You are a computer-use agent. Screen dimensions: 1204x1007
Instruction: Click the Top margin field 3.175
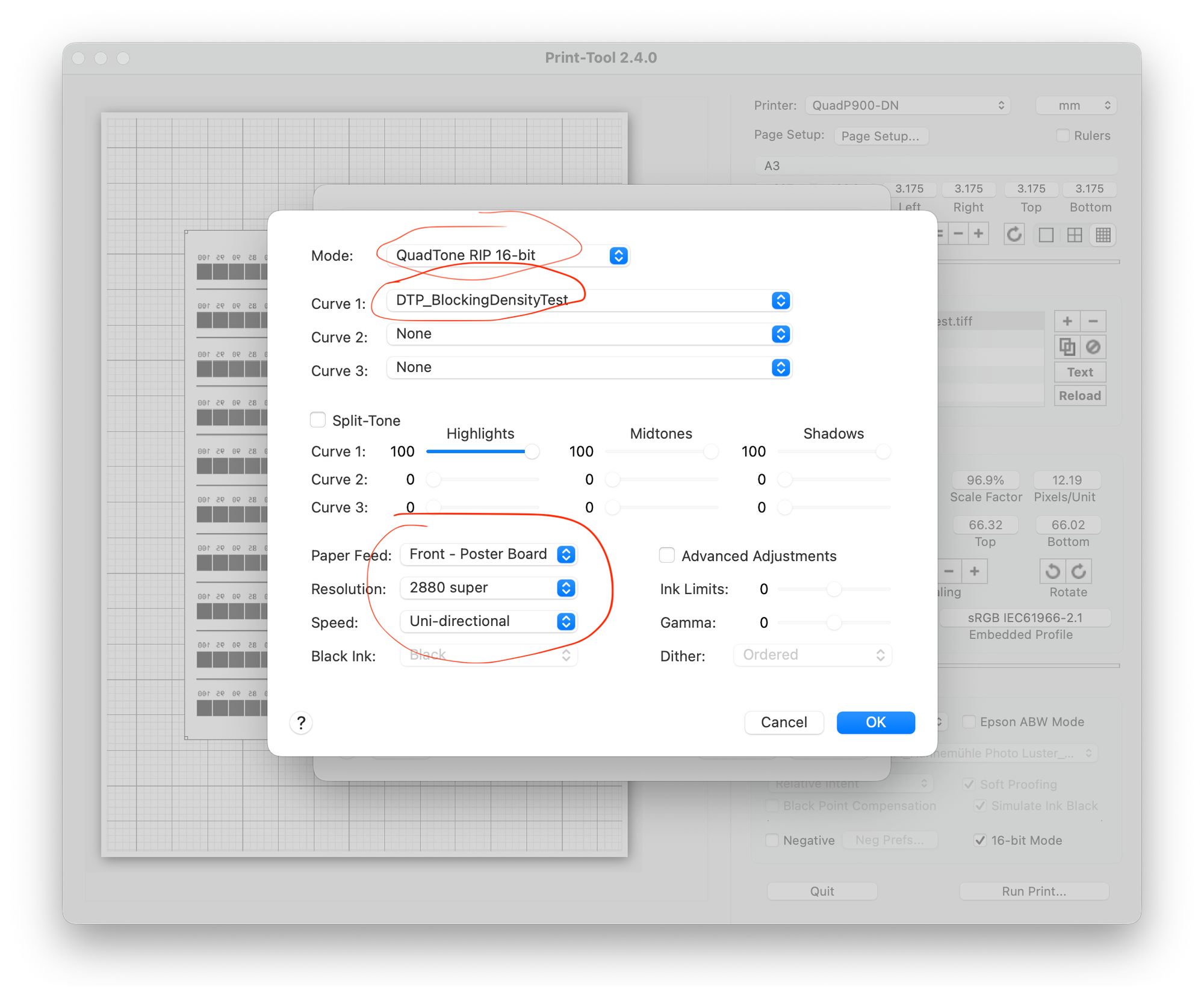point(1031,189)
